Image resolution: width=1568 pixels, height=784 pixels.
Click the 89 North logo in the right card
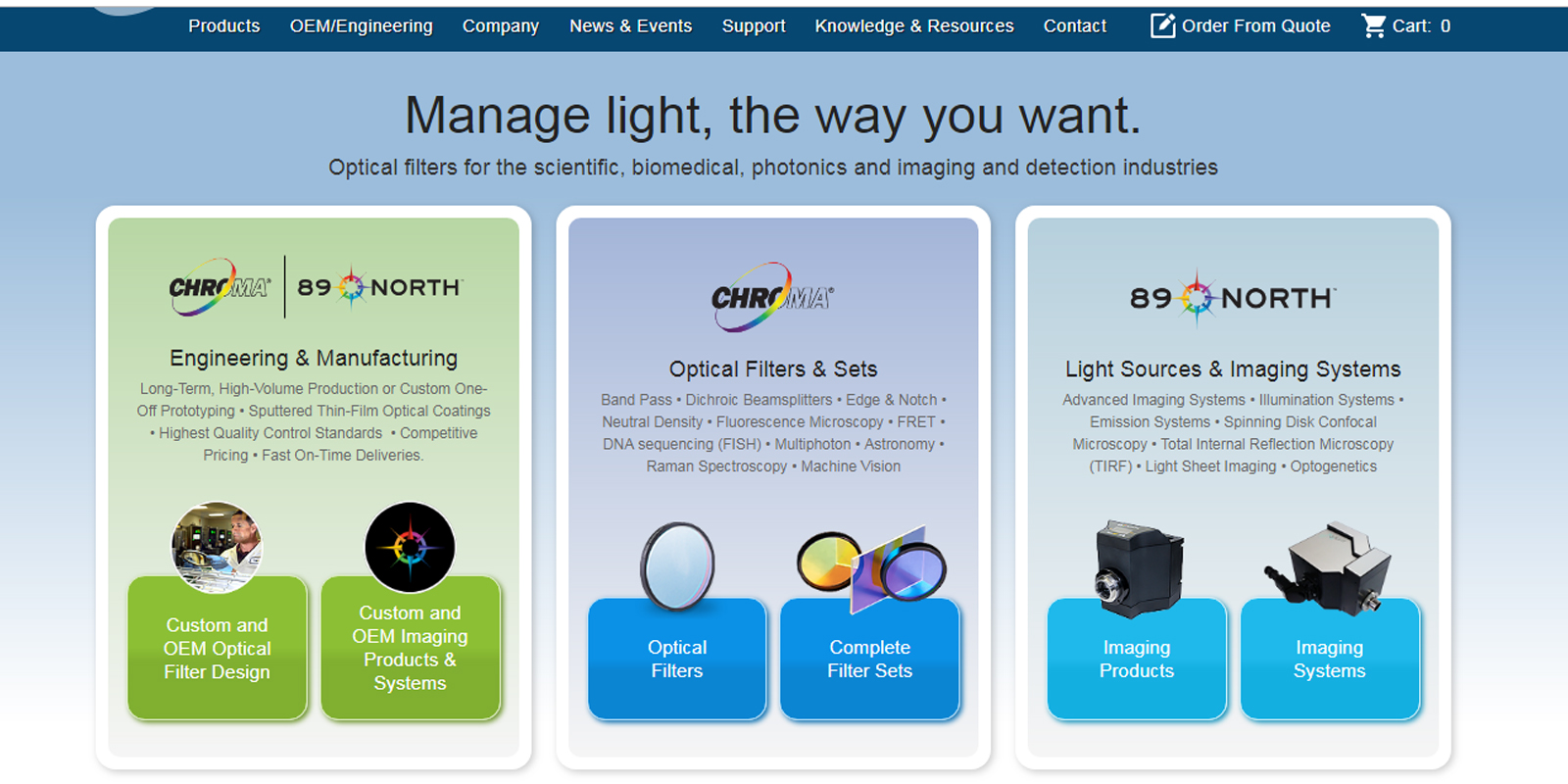(1233, 297)
